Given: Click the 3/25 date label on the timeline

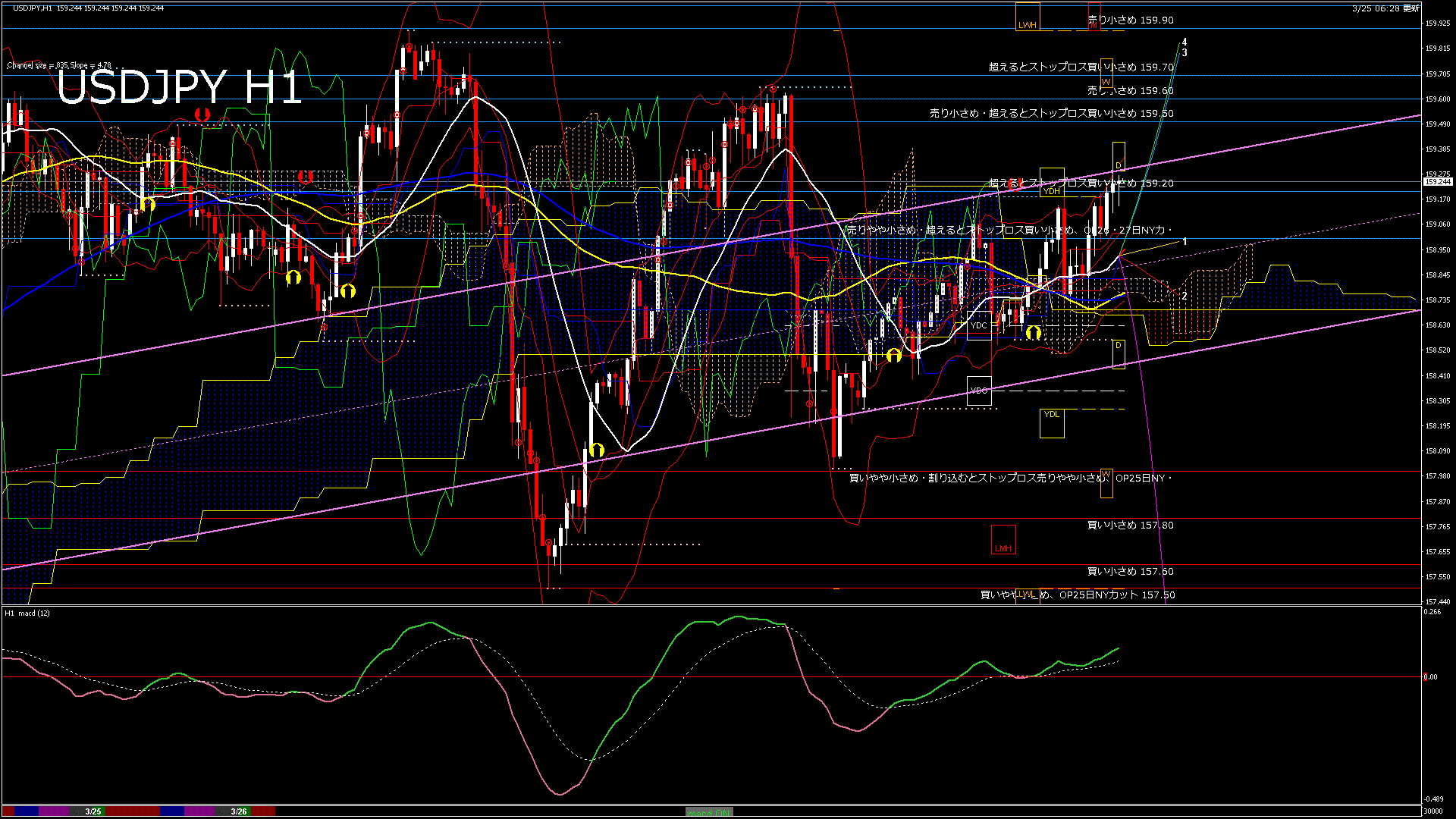Looking at the screenshot, I should tap(93, 811).
